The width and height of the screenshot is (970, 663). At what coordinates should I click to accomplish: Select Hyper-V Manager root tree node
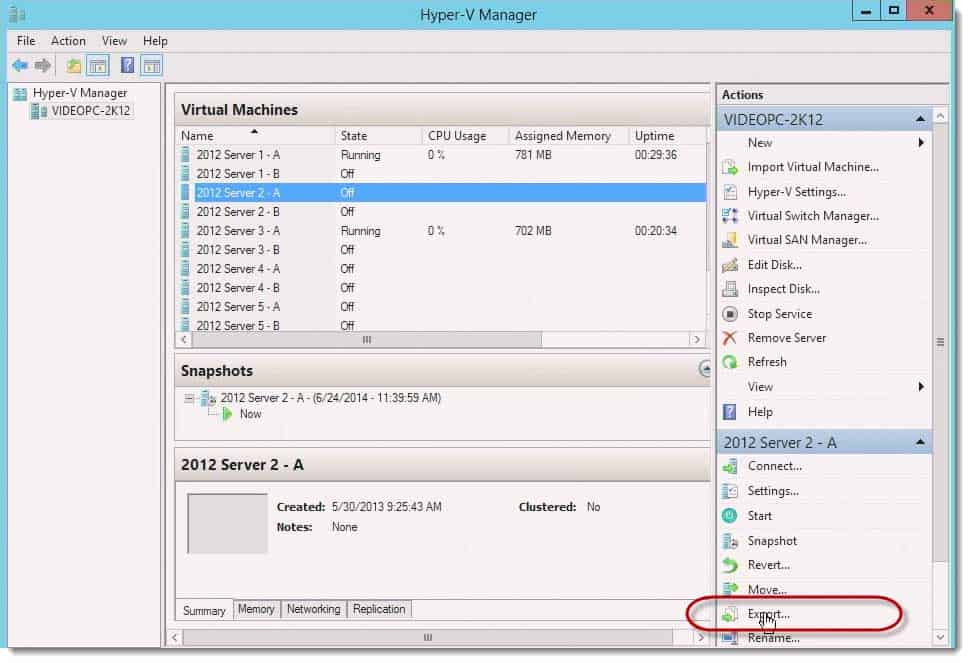(80, 93)
